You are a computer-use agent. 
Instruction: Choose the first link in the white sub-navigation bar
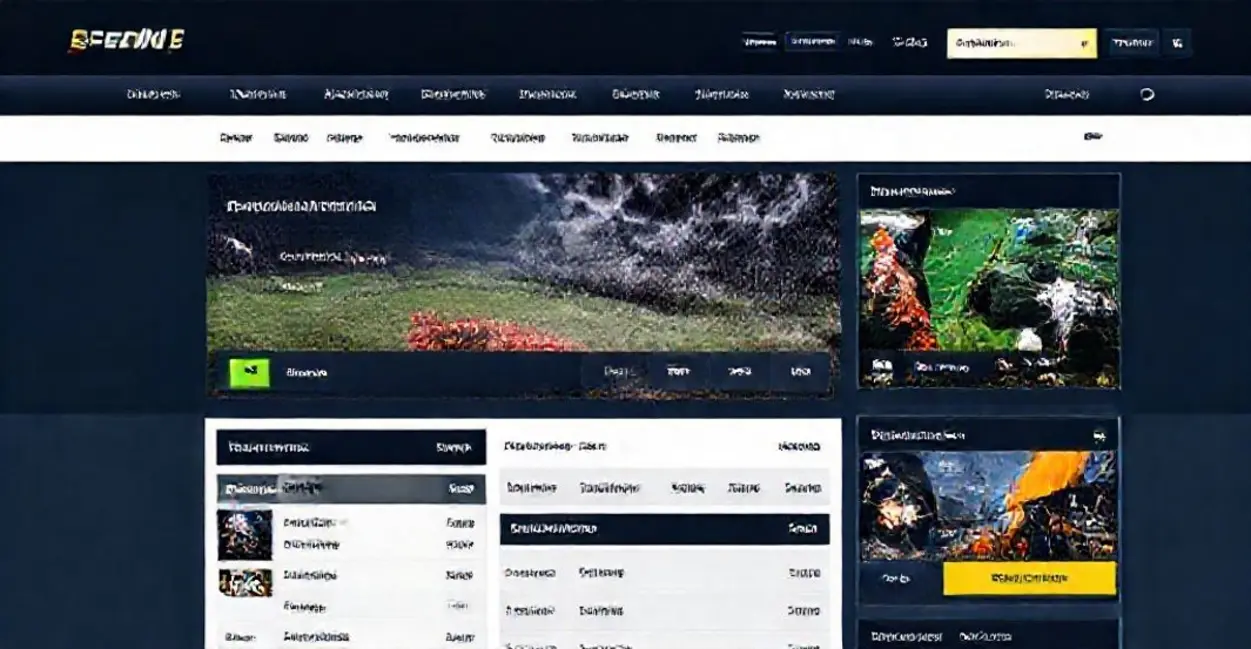click(236, 138)
